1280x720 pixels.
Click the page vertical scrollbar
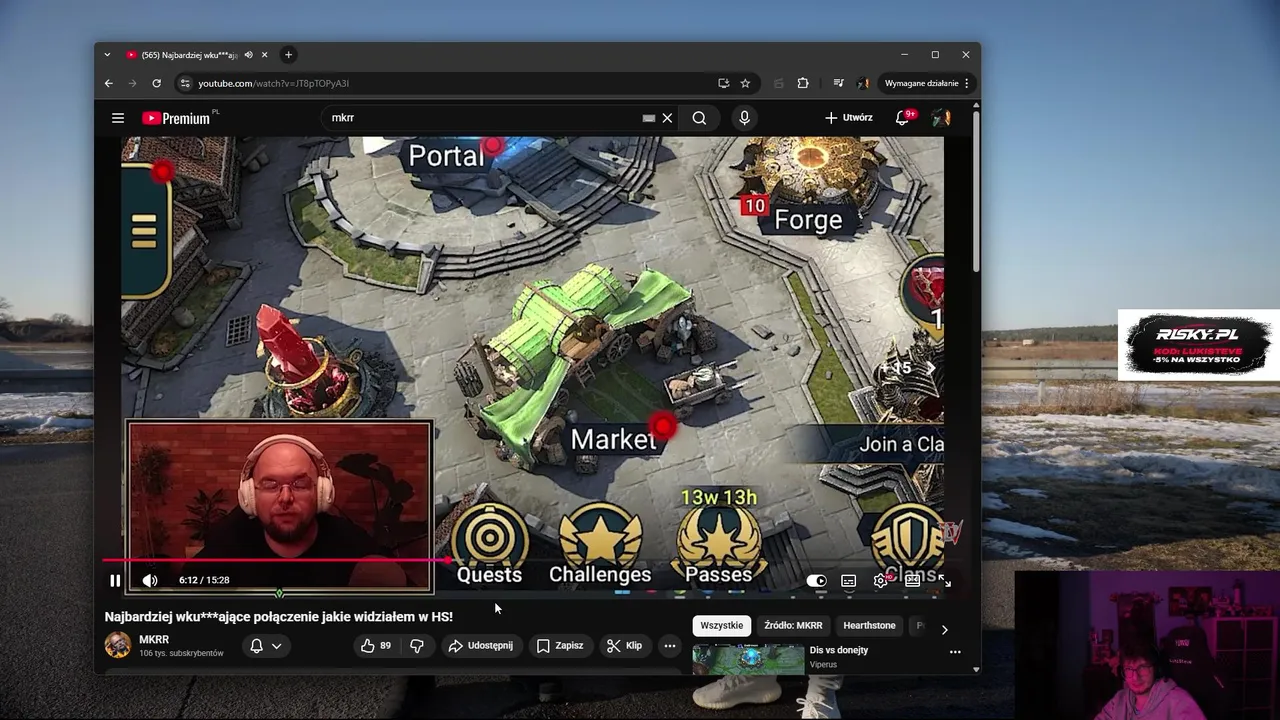(976, 190)
